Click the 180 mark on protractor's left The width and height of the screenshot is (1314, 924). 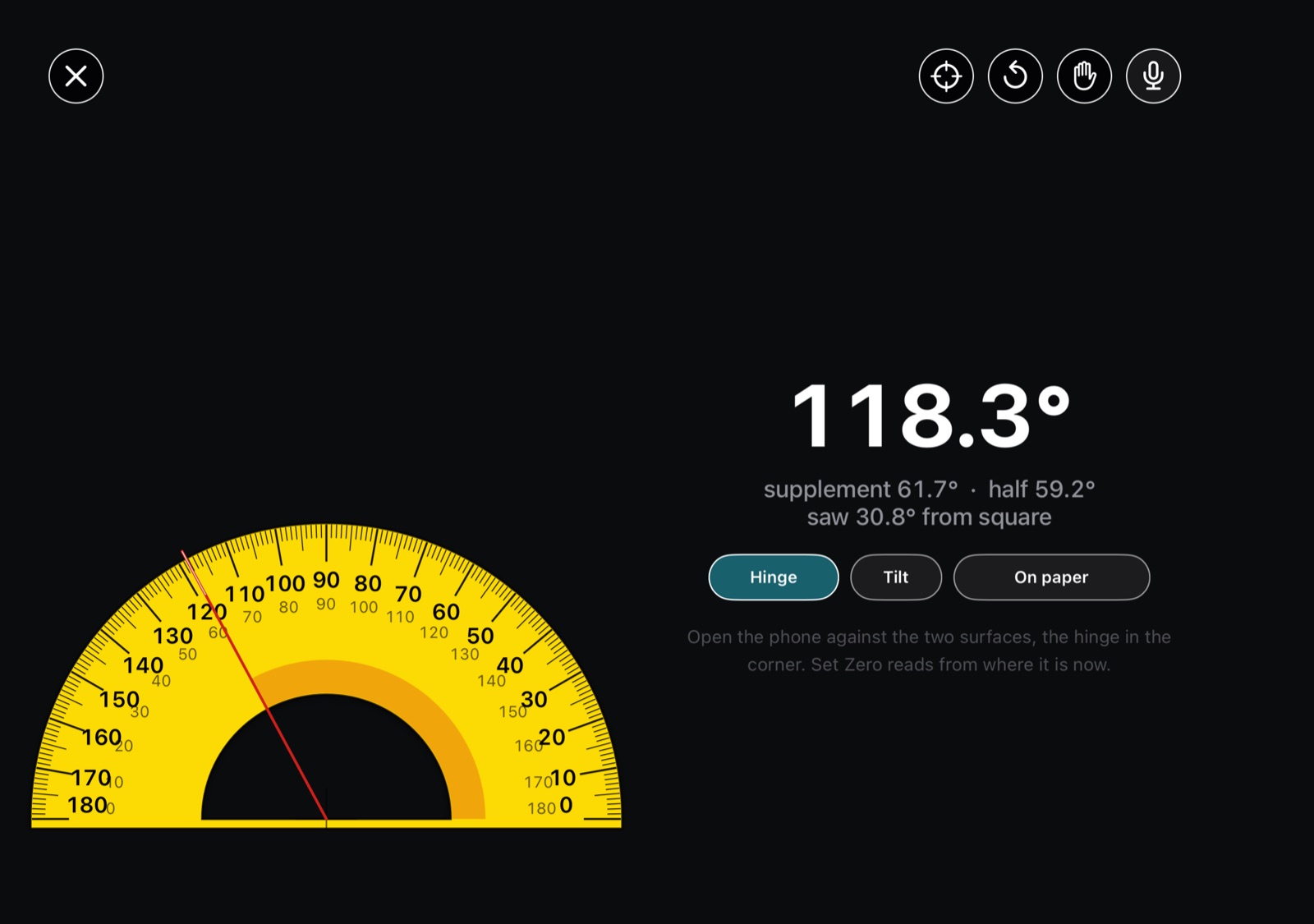[x=87, y=805]
